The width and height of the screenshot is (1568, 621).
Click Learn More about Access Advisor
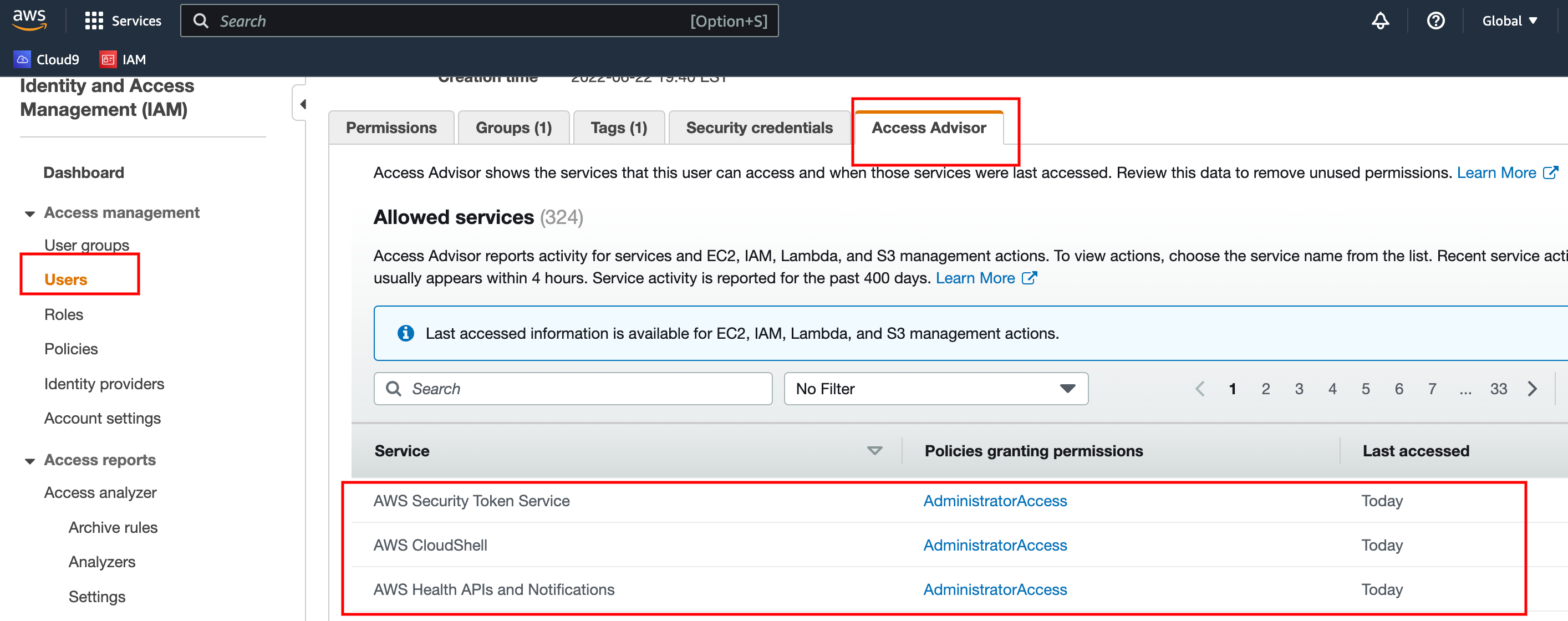[1496, 172]
